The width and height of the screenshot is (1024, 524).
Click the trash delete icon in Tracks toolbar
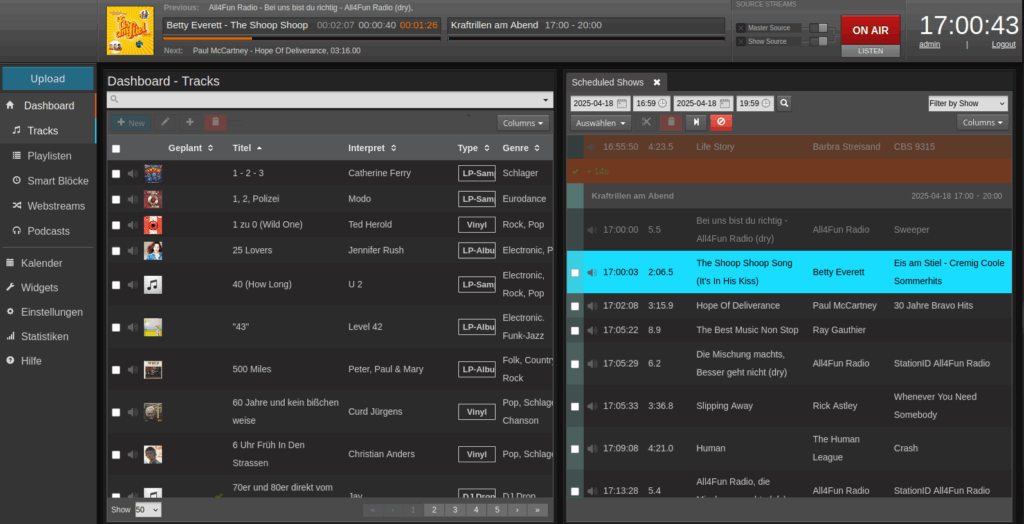pyautogui.click(x=216, y=122)
